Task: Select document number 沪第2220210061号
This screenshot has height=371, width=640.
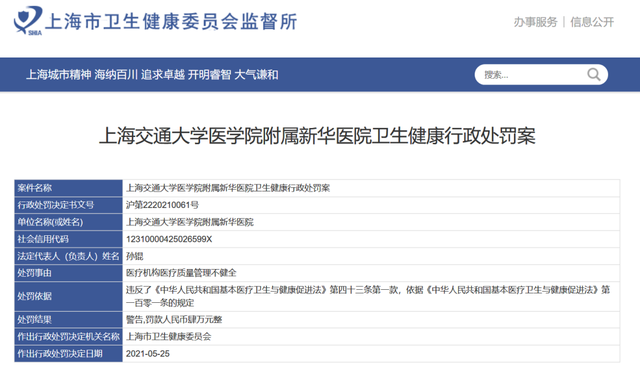Action: (162, 205)
